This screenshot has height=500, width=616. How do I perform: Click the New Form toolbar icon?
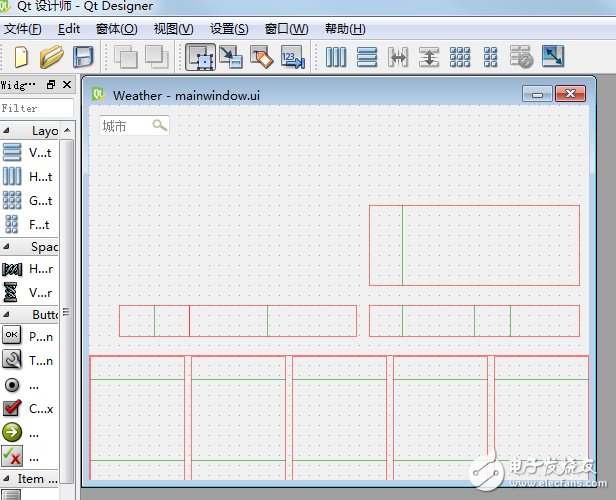(x=21, y=57)
